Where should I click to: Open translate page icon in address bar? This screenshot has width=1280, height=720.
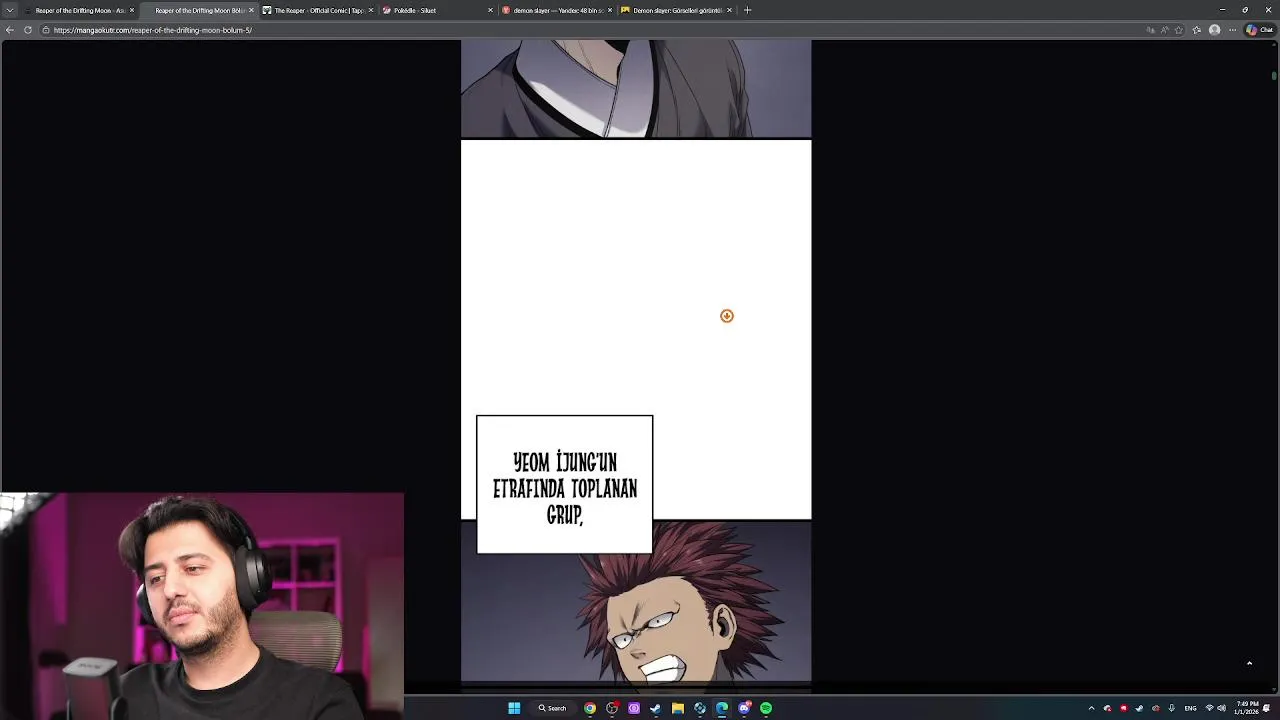pyautogui.click(x=1151, y=30)
